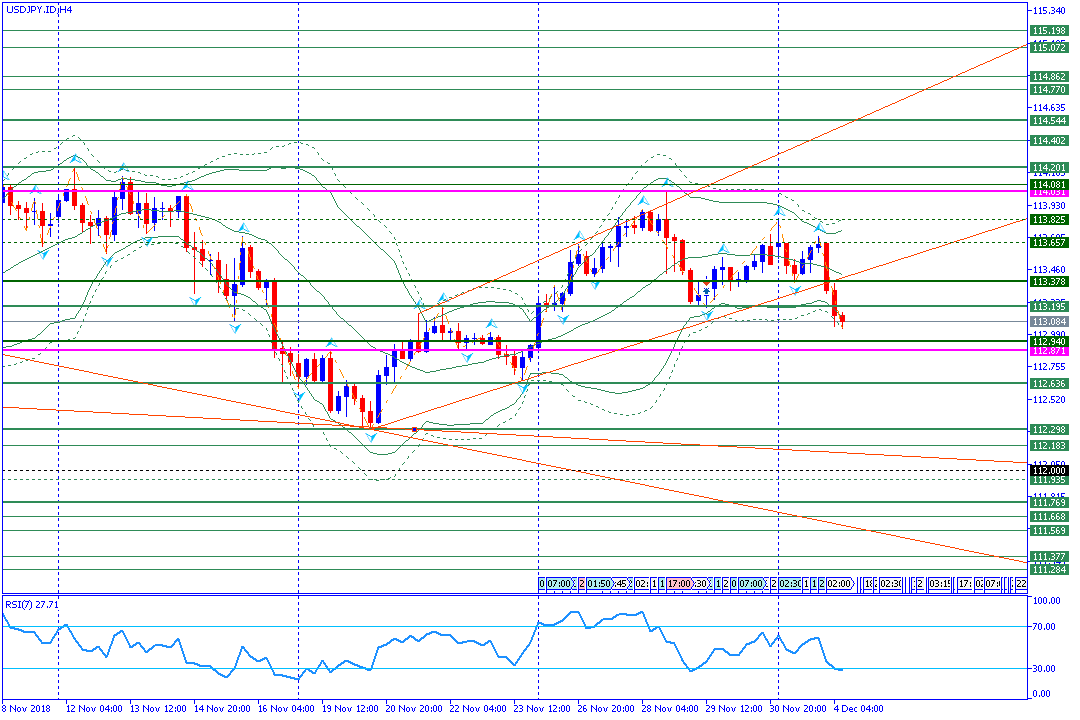
Task: Click the 114.862 price level label
Action: pos(1049,76)
